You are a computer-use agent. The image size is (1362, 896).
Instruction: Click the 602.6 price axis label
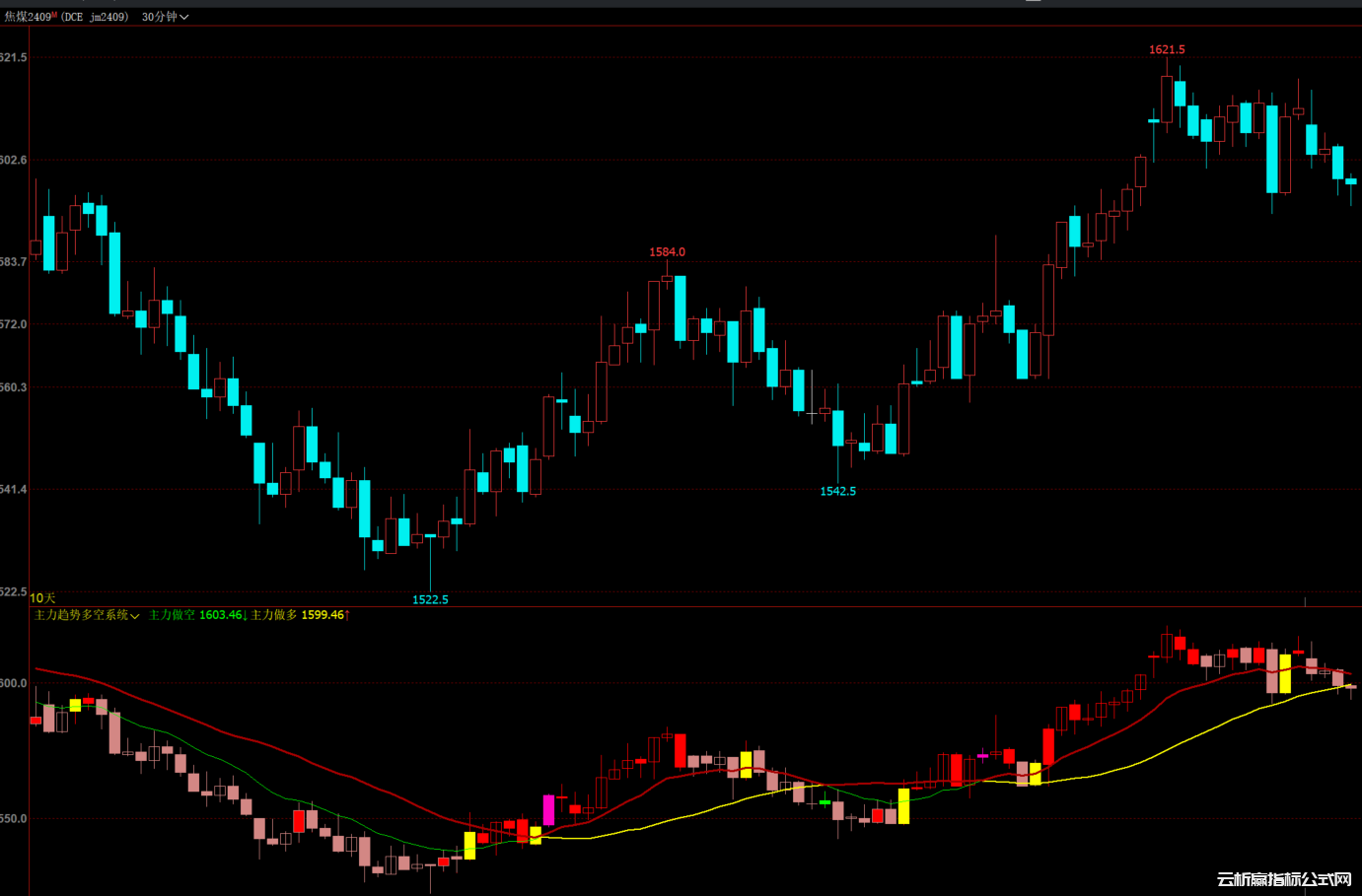coord(14,160)
